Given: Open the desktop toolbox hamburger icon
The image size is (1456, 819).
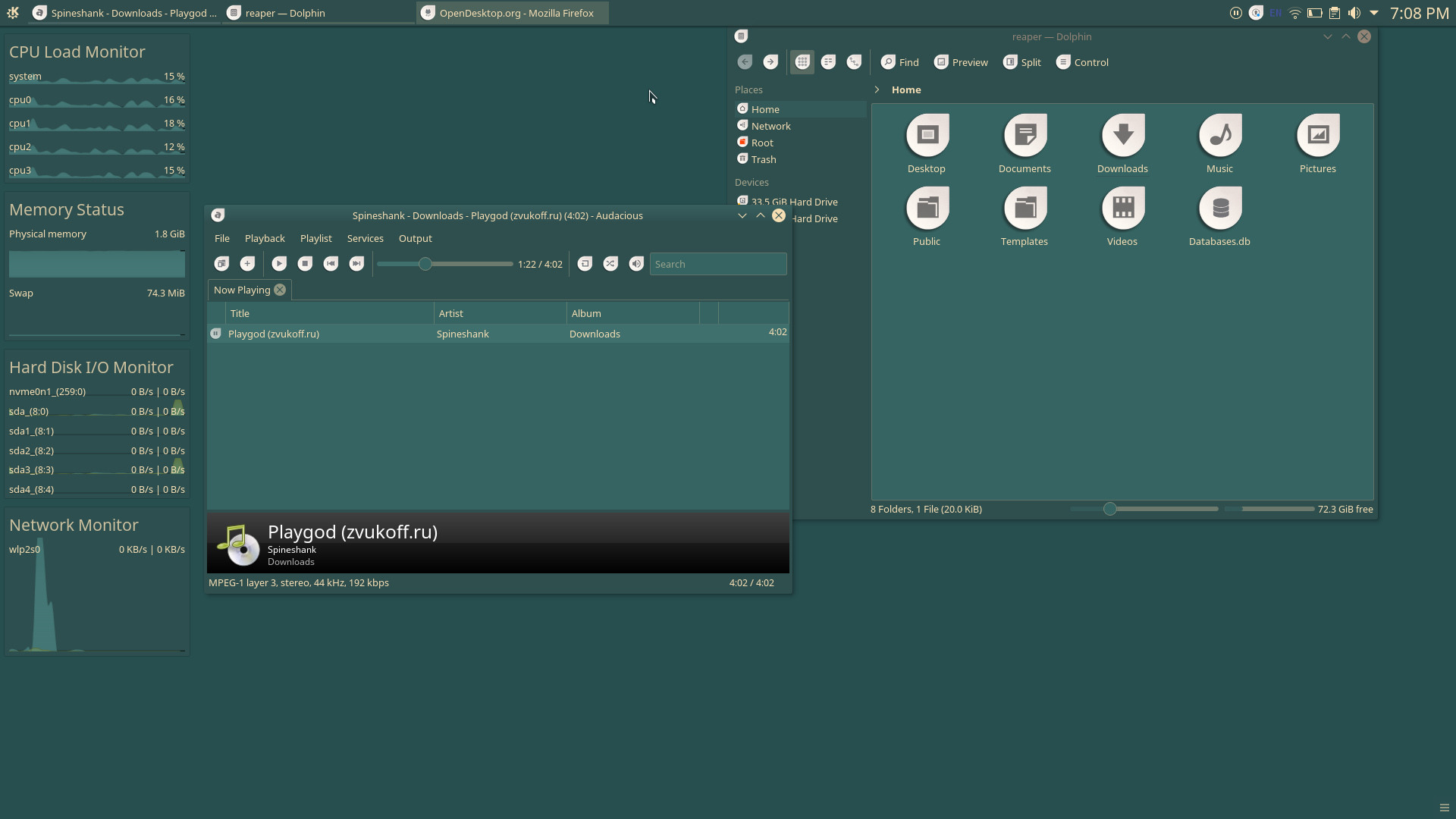Looking at the screenshot, I should tap(1444, 808).
